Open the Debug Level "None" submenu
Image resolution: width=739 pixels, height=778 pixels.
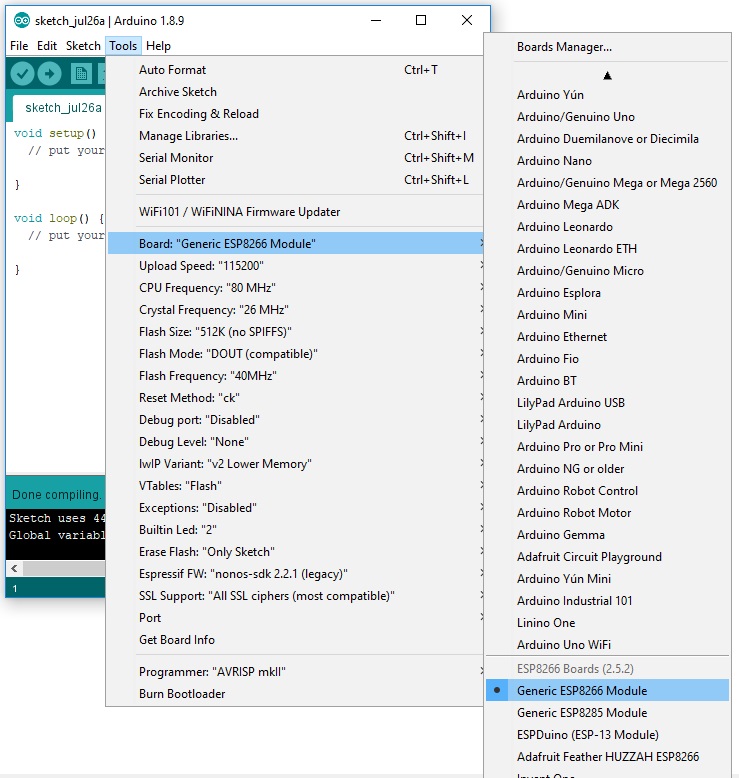[295, 441]
